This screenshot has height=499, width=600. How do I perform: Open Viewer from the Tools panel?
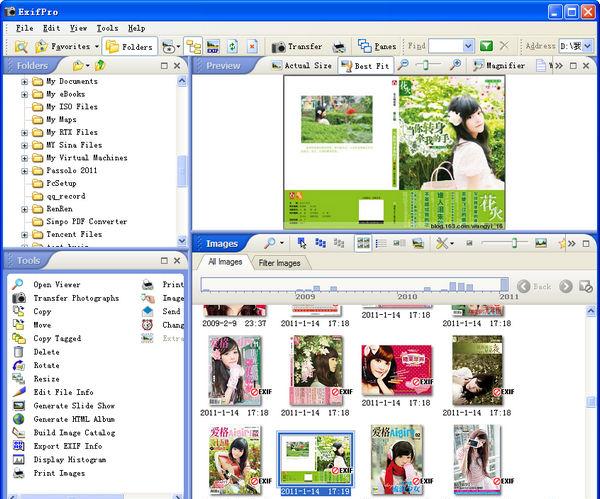tap(56, 284)
